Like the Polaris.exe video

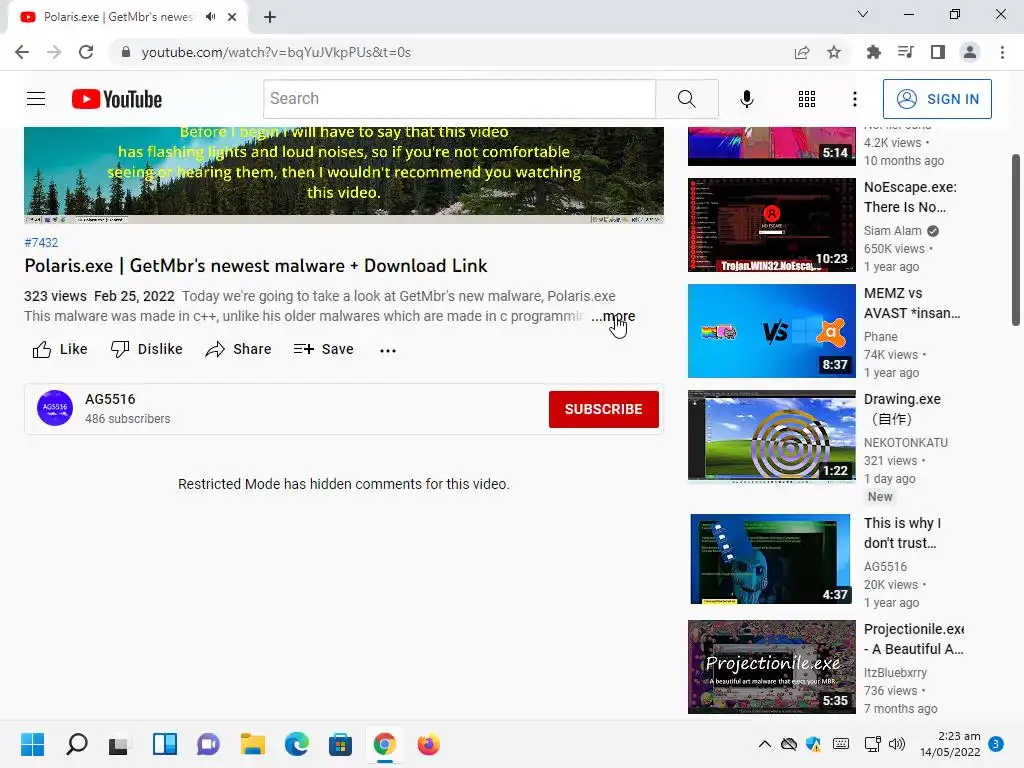pos(59,349)
